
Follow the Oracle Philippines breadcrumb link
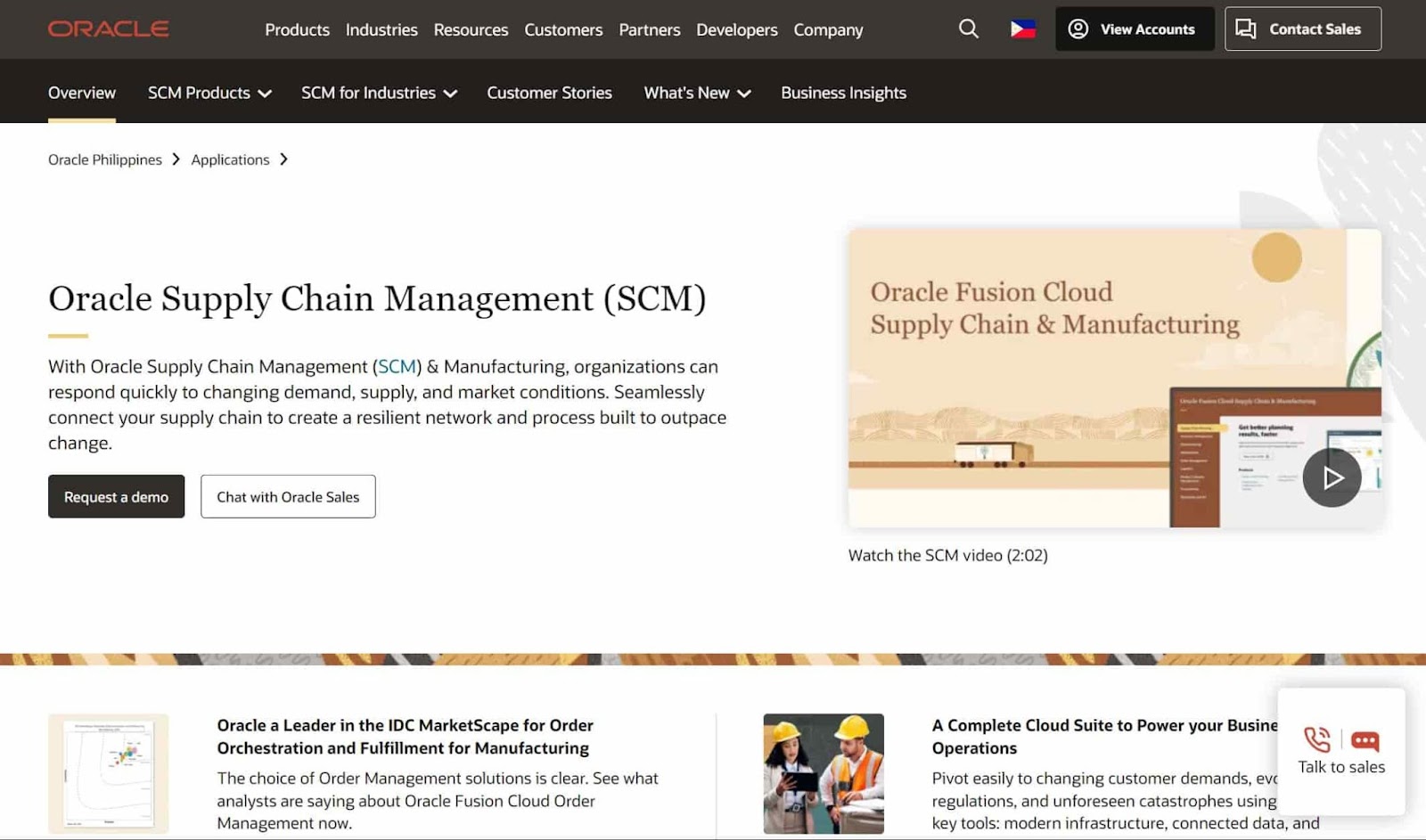[x=105, y=159]
